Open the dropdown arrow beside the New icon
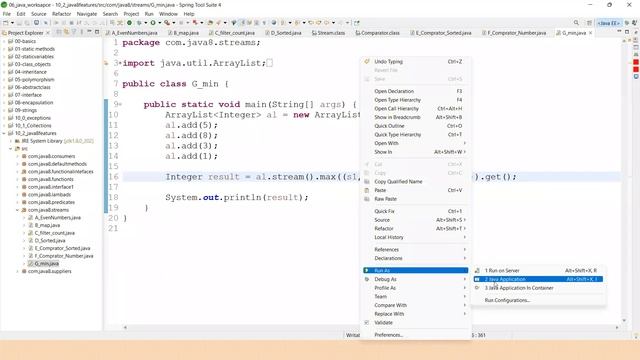 12,23
